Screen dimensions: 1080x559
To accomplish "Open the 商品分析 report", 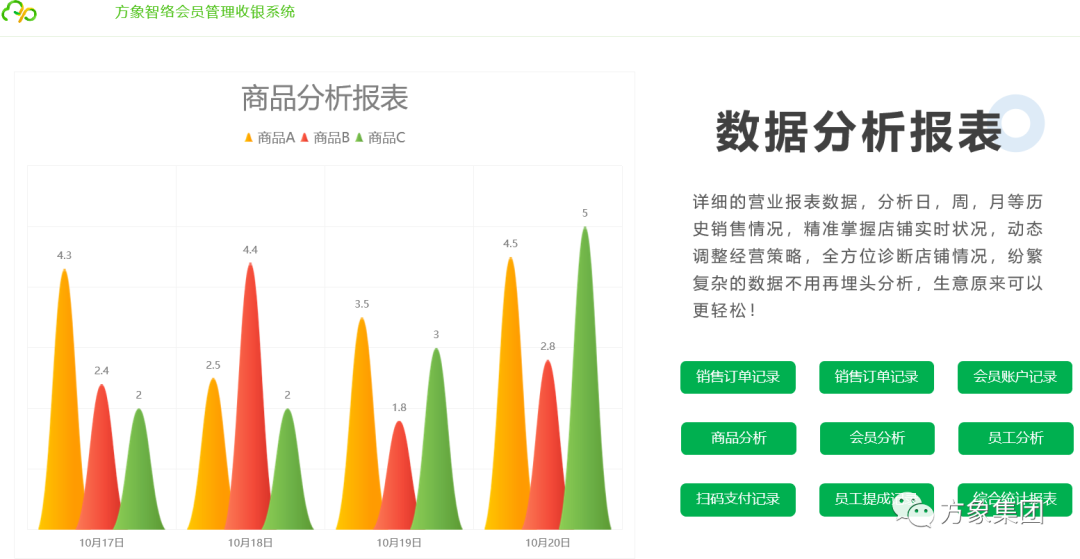I will [x=738, y=438].
